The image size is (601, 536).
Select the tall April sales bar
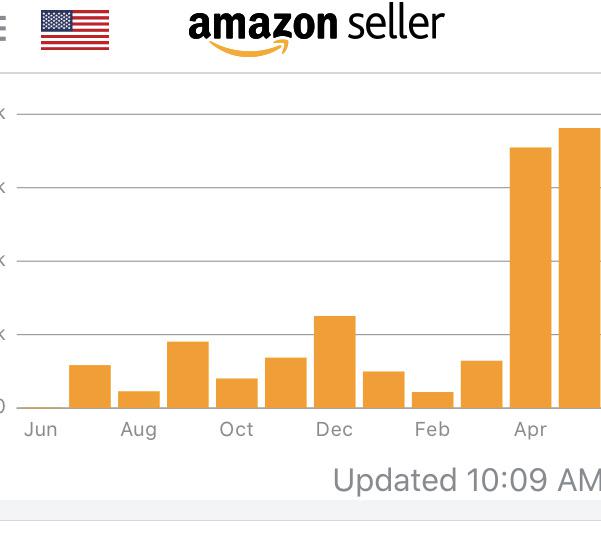click(531, 278)
